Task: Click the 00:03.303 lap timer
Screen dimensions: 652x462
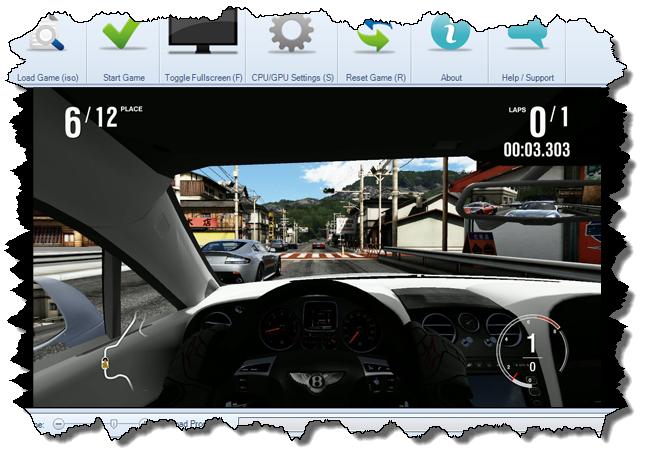Action: 537,150
